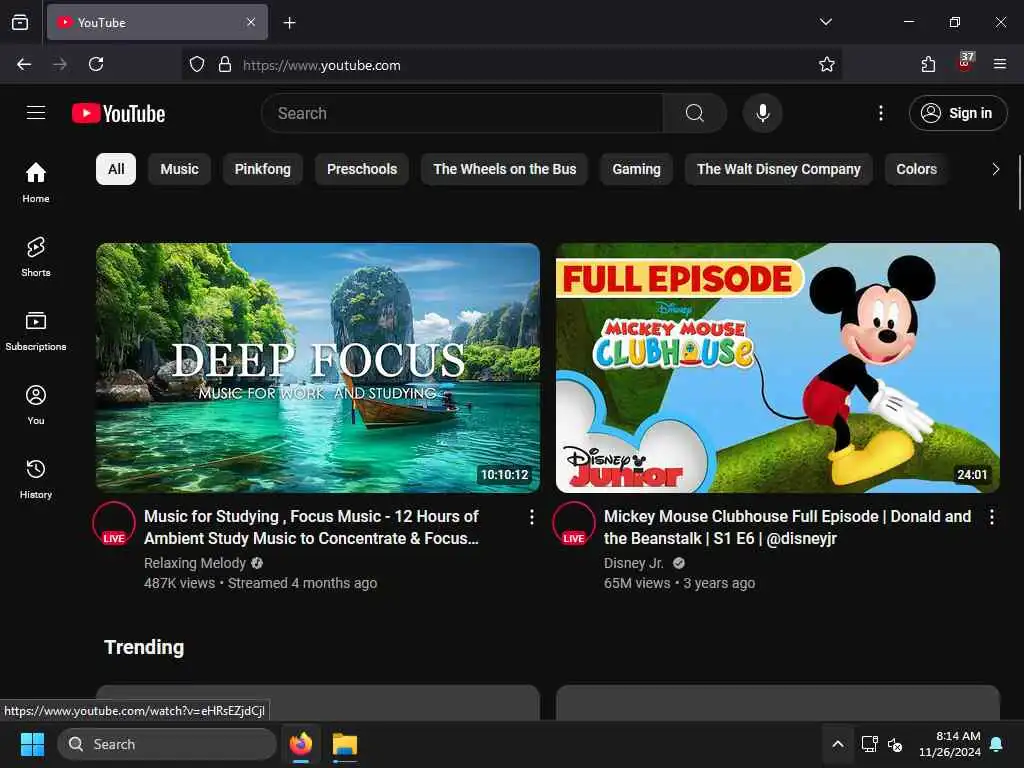Open the Firefox application menu

1000,64
